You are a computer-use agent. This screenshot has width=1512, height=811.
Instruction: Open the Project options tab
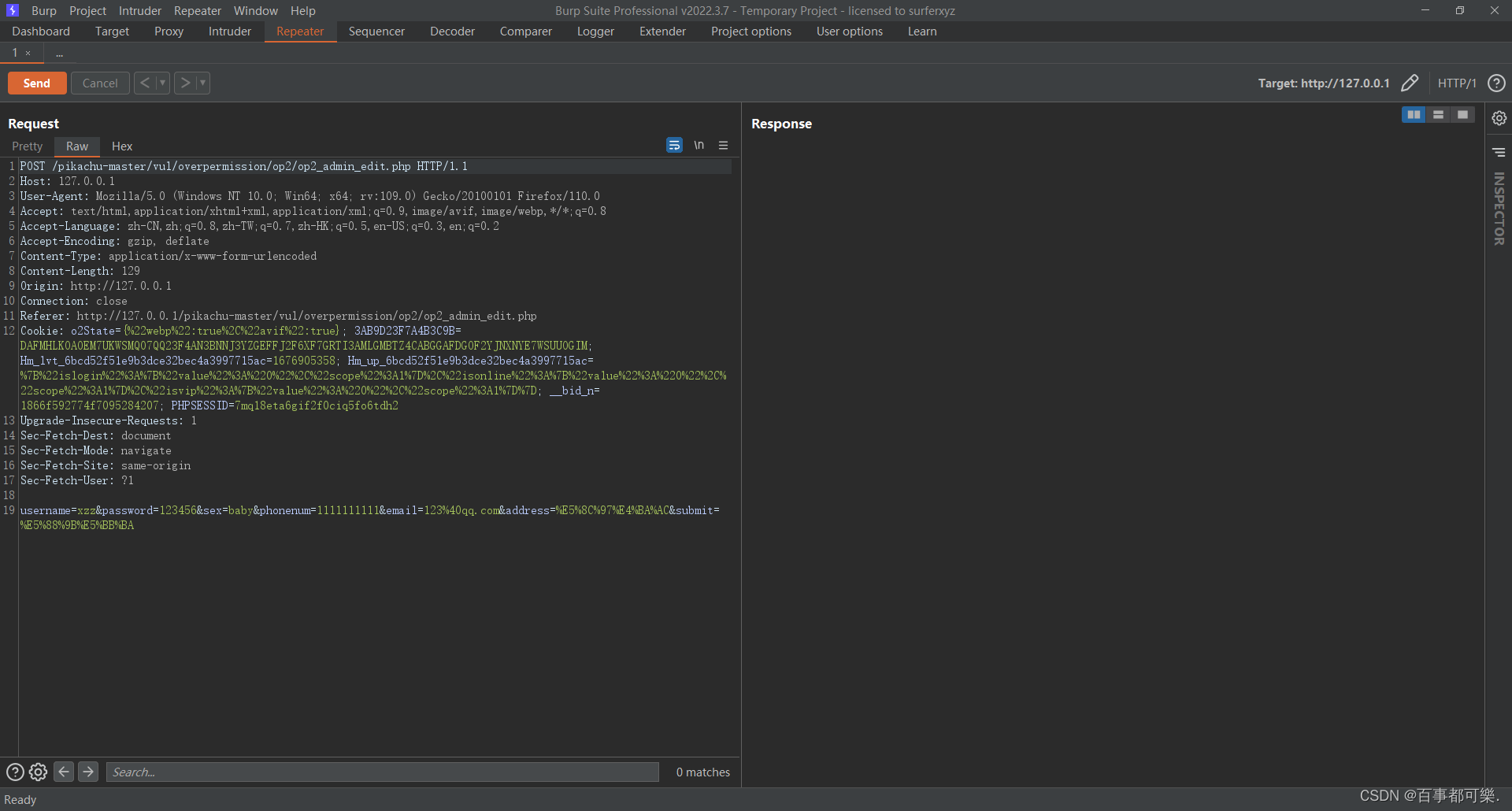coord(751,31)
